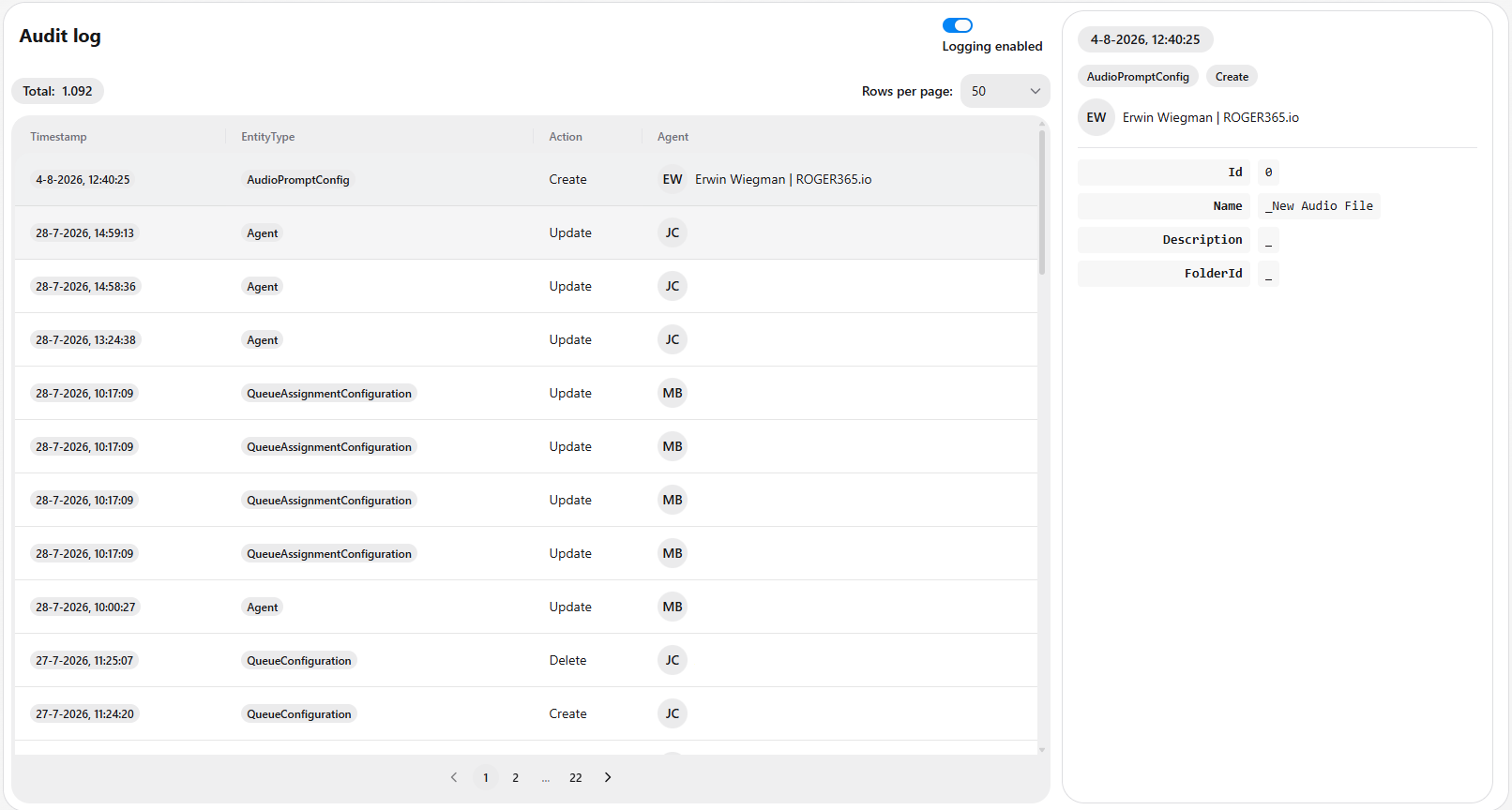Sort by the Action column header
The height and width of the screenshot is (810, 1512).
(x=566, y=137)
